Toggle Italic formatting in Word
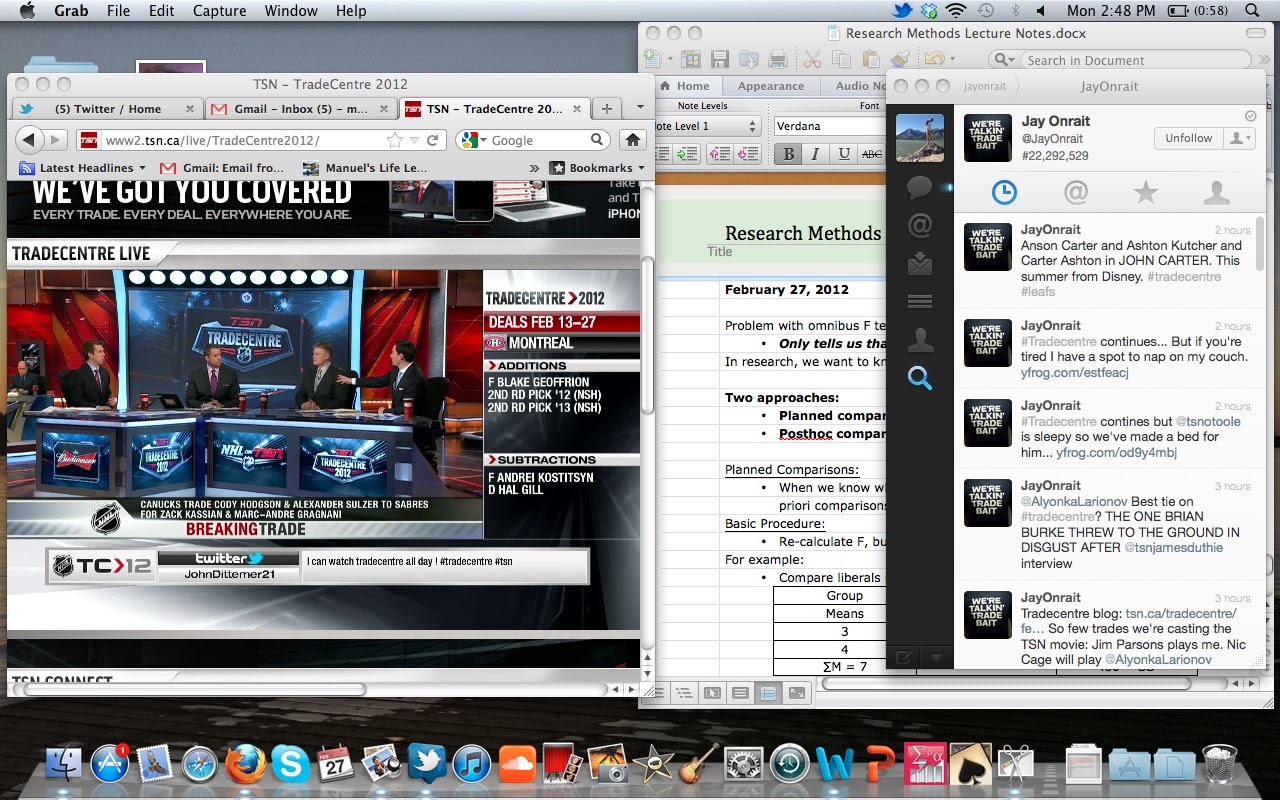Image resolution: width=1280 pixels, height=800 pixels. point(815,153)
